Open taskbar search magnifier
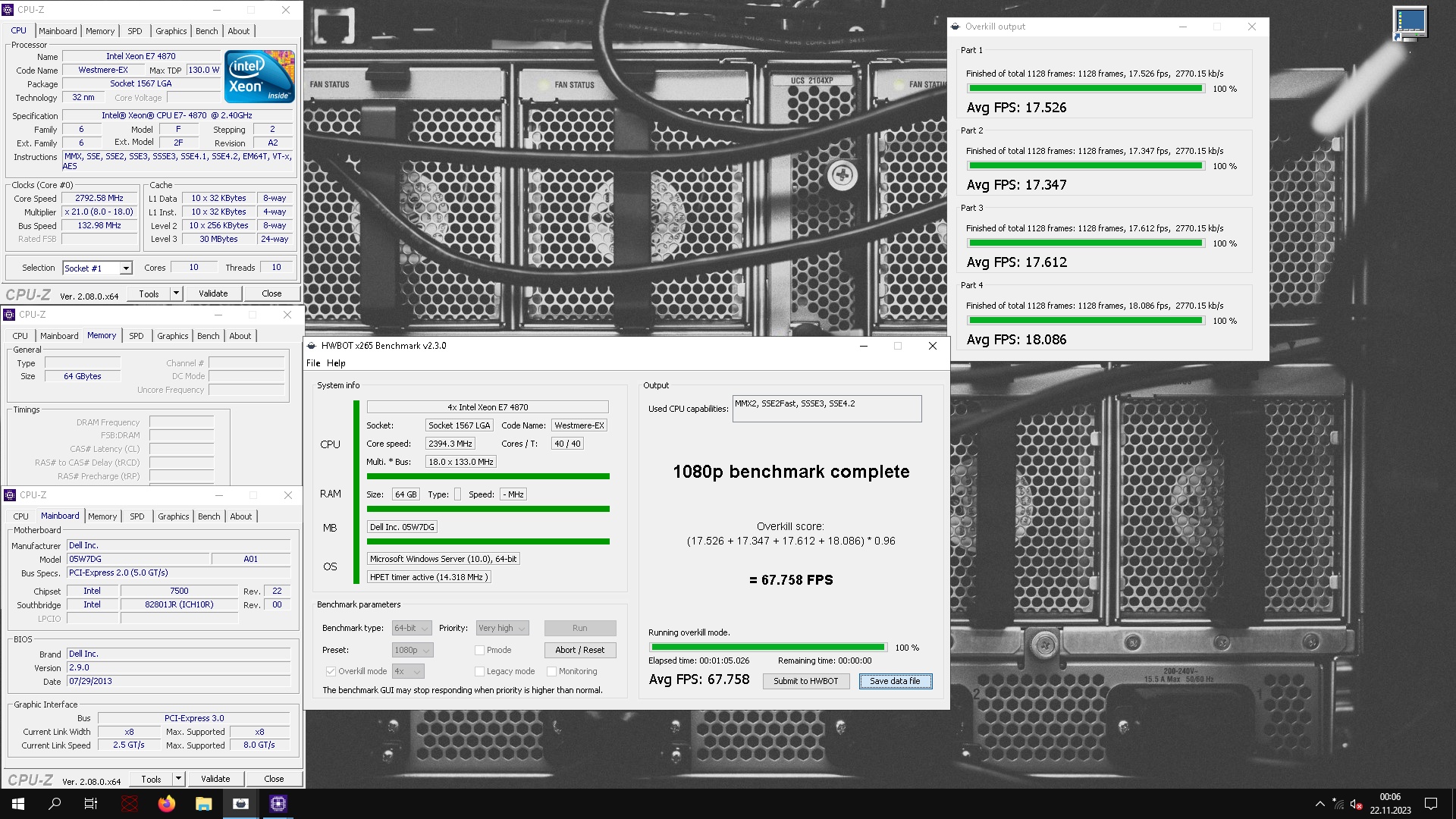Screen dimensions: 1456x819 (55, 804)
